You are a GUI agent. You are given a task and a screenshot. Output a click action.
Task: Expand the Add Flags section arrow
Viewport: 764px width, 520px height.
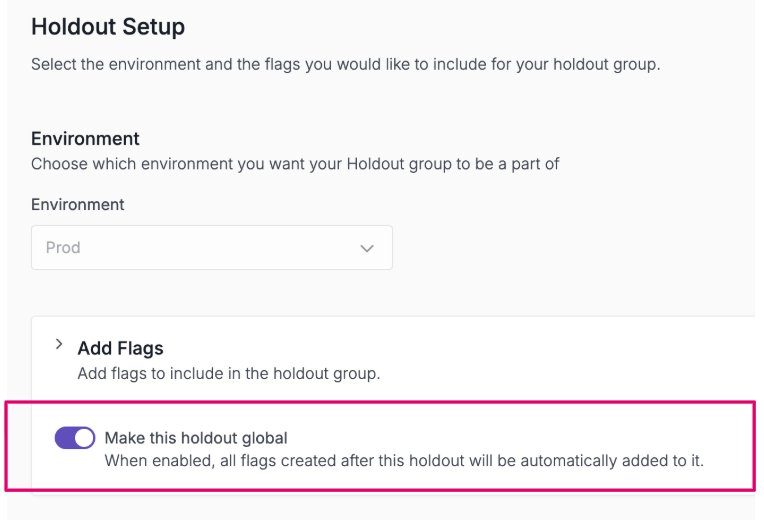58,345
